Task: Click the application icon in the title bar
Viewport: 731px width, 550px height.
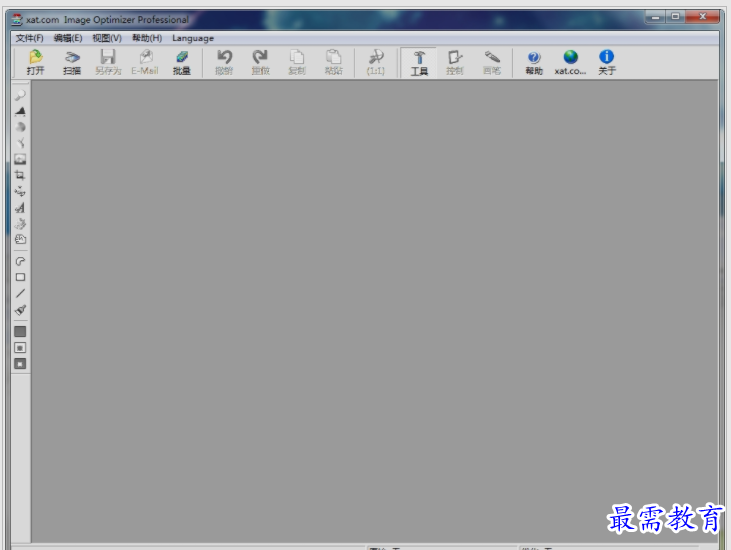Action: [17, 20]
